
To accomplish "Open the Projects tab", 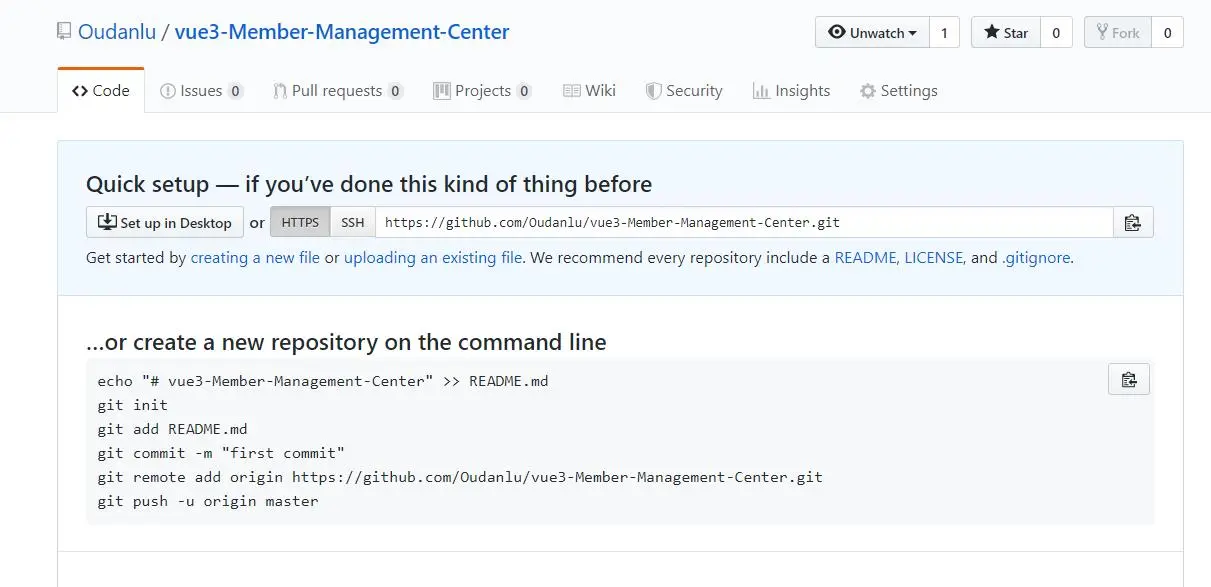I will click(482, 91).
